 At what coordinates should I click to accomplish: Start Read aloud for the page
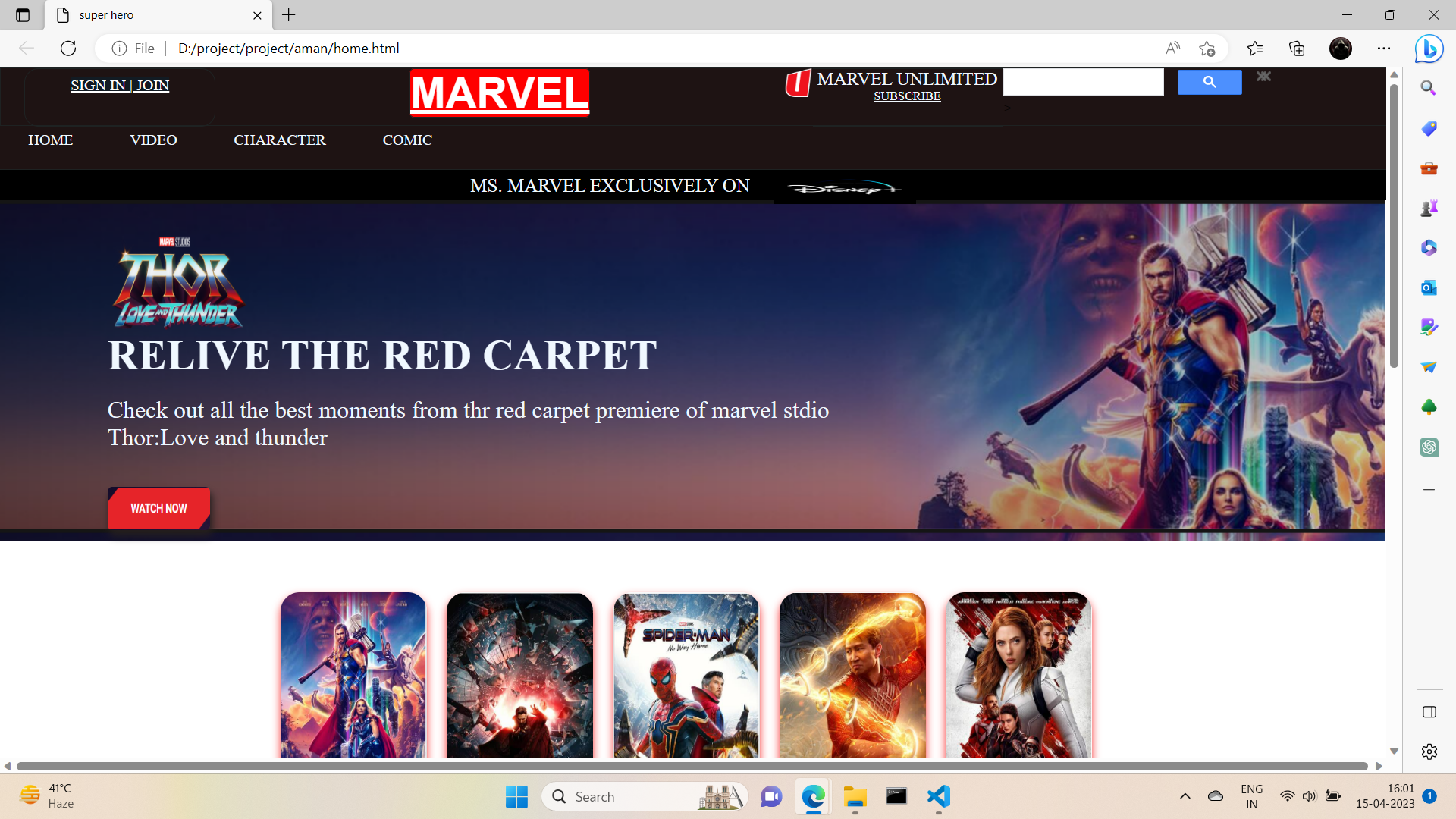1172,48
